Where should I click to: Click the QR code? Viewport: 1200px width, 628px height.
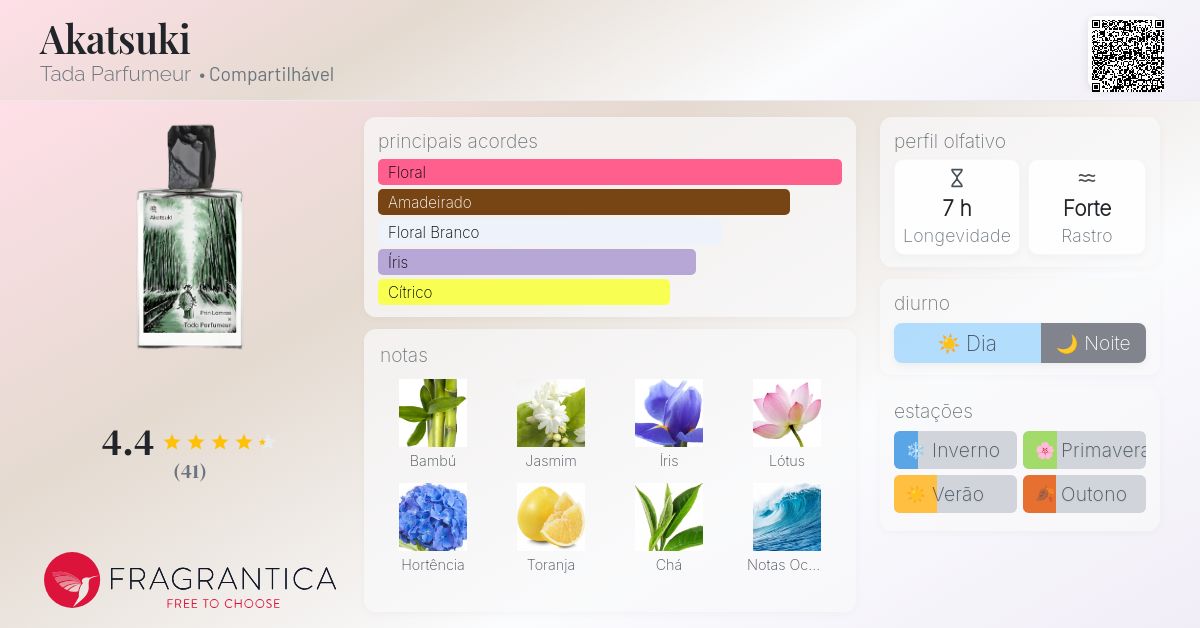(x=1127, y=56)
